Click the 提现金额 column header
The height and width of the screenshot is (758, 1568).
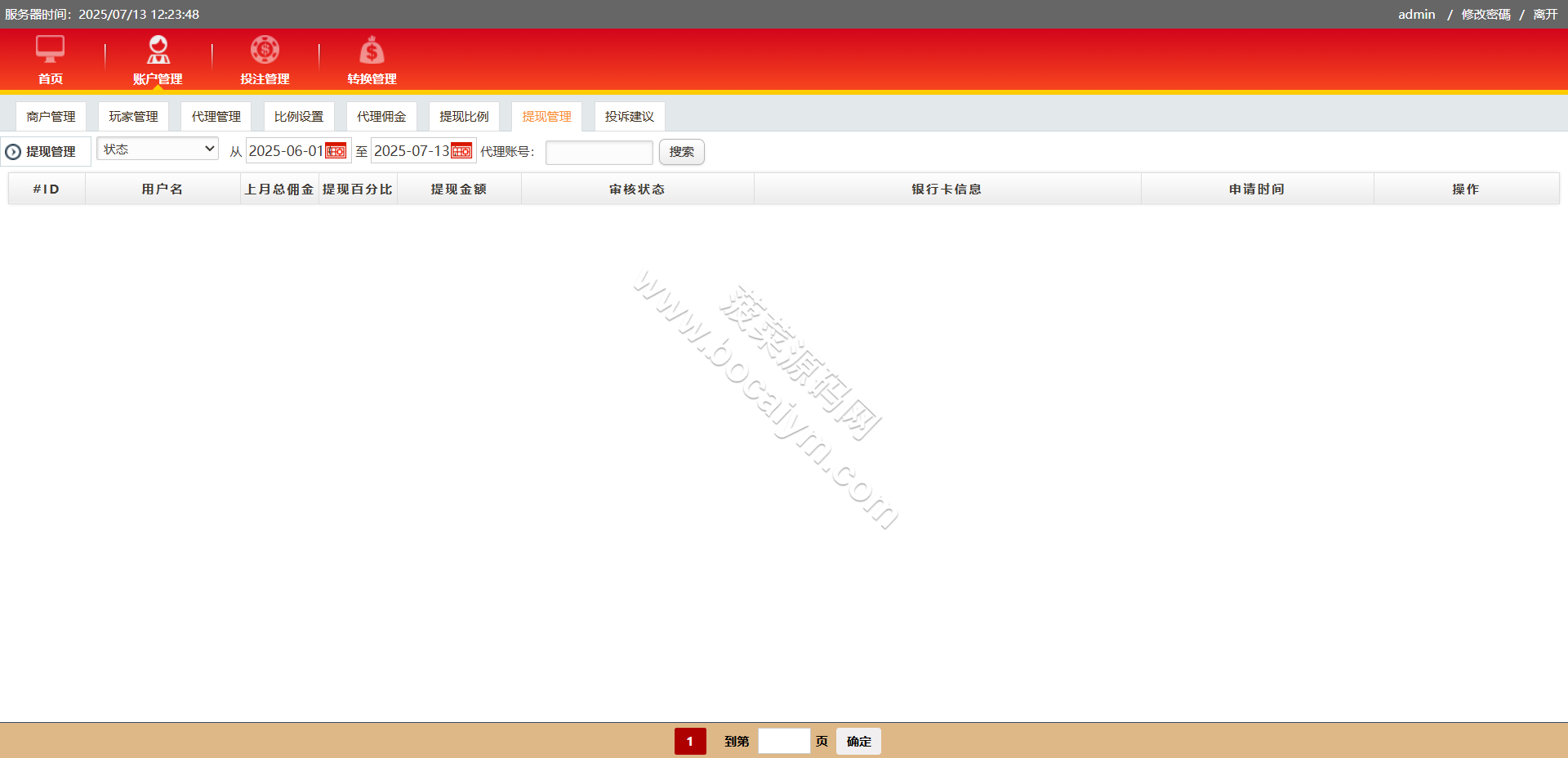[x=459, y=189]
